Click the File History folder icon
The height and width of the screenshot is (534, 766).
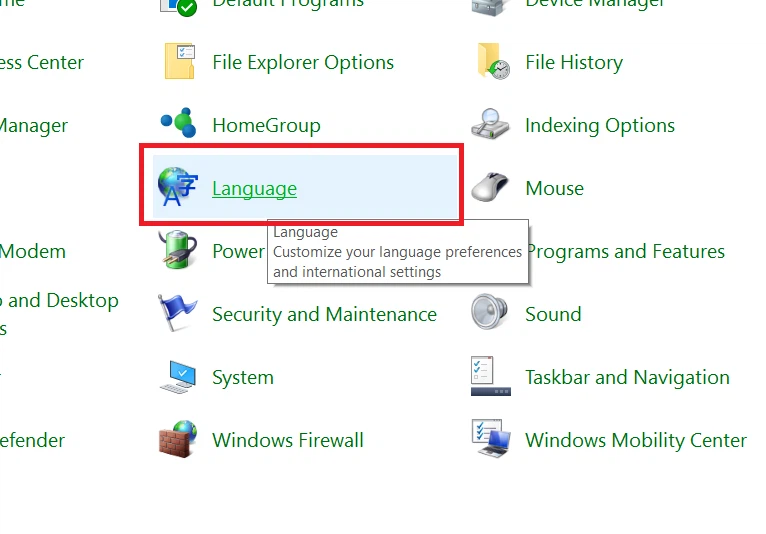click(493, 62)
